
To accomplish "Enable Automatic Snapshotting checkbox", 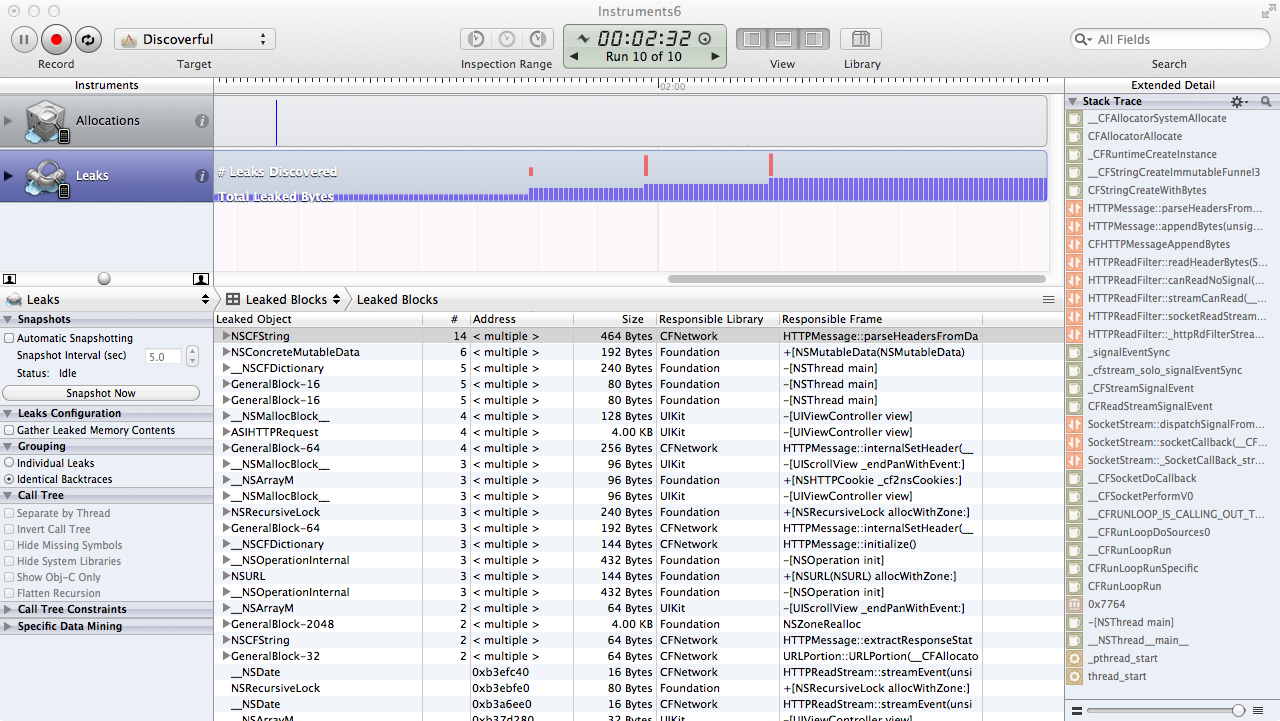I will pos(9,338).
